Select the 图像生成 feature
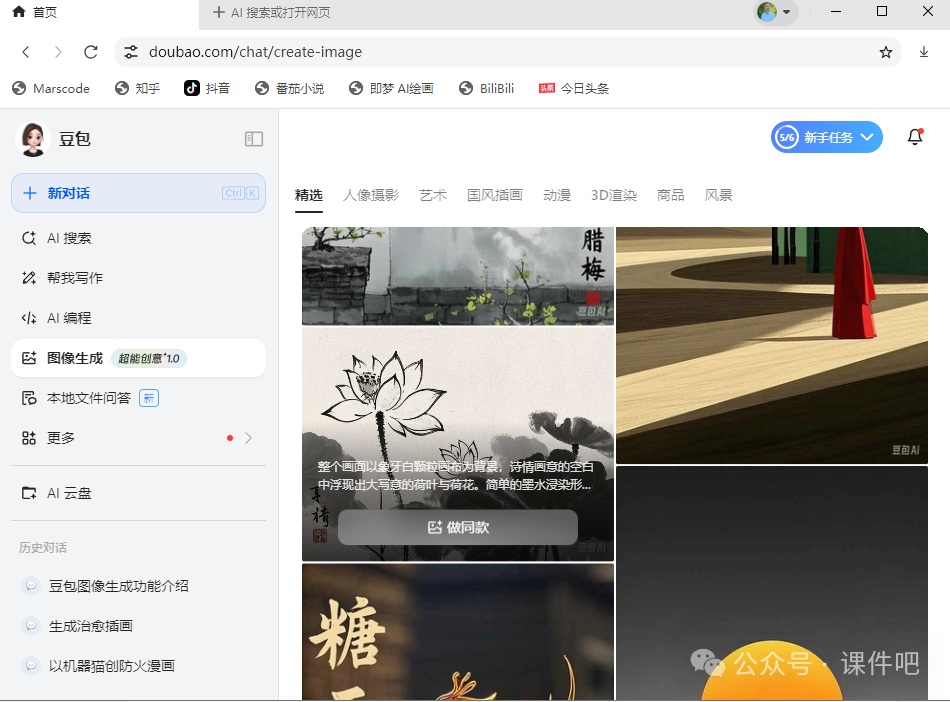The image size is (950, 702). pos(76,358)
